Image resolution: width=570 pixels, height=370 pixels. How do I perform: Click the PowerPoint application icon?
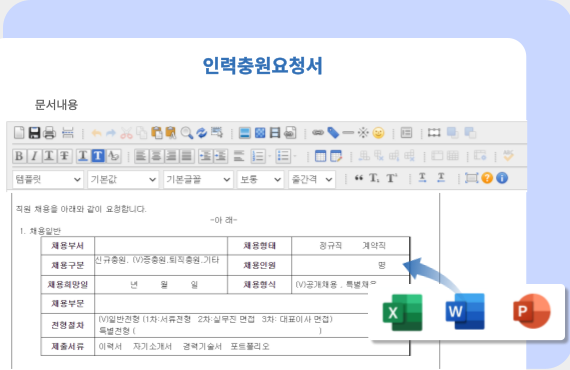[532, 311]
